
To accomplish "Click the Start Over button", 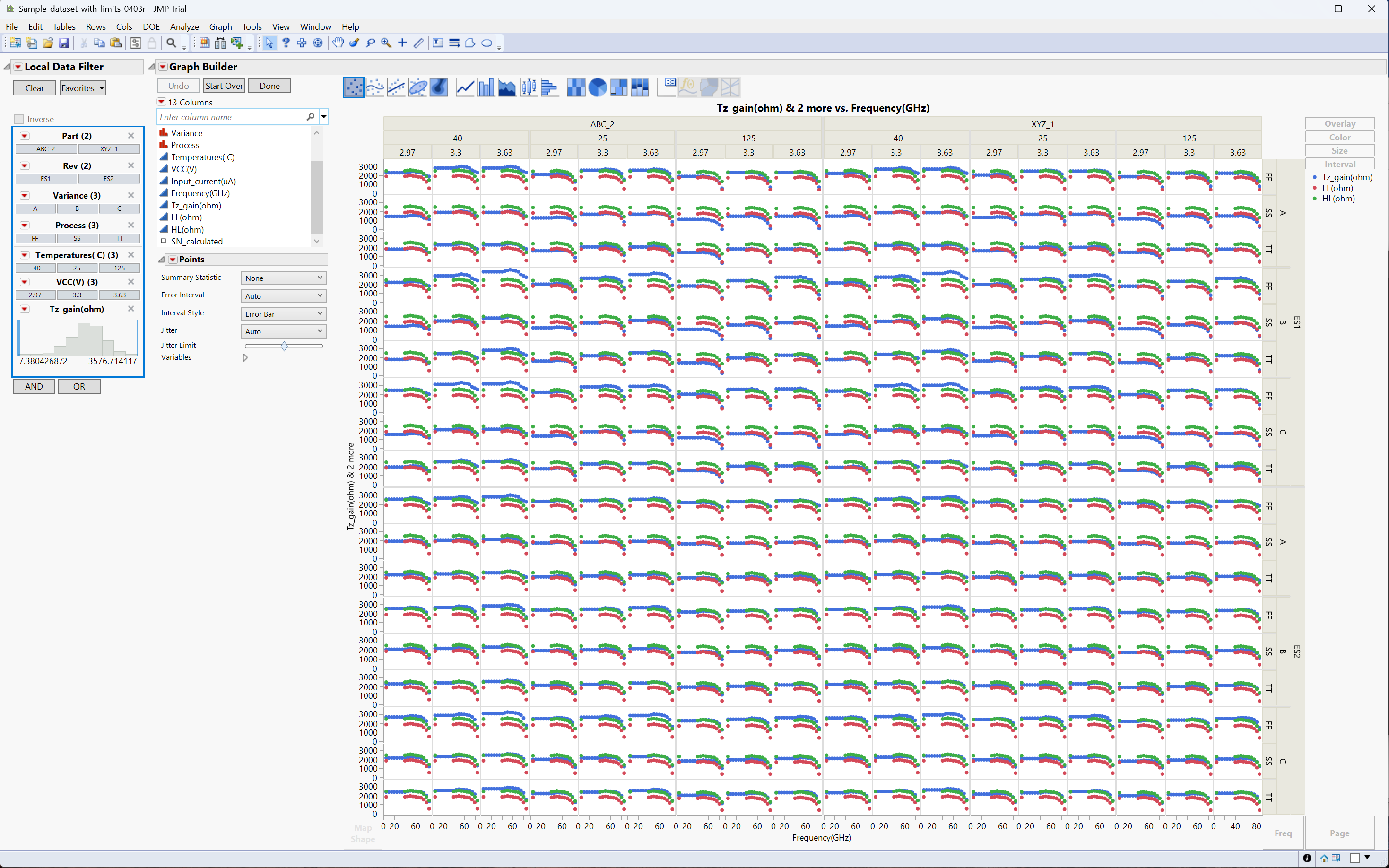I will click(224, 86).
